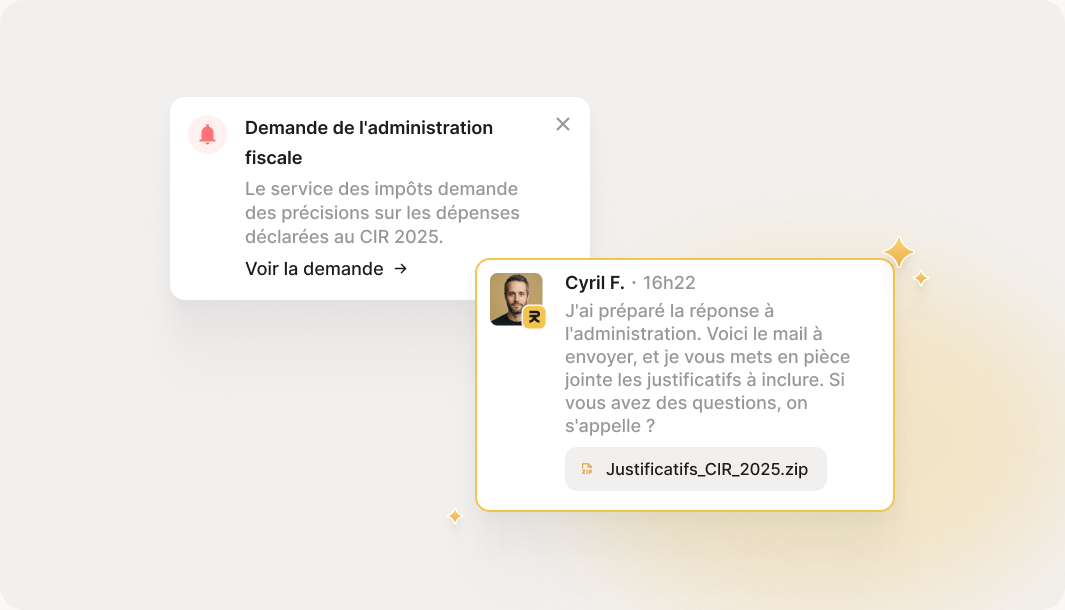Click the 16h22 message timestamp

point(669,283)
